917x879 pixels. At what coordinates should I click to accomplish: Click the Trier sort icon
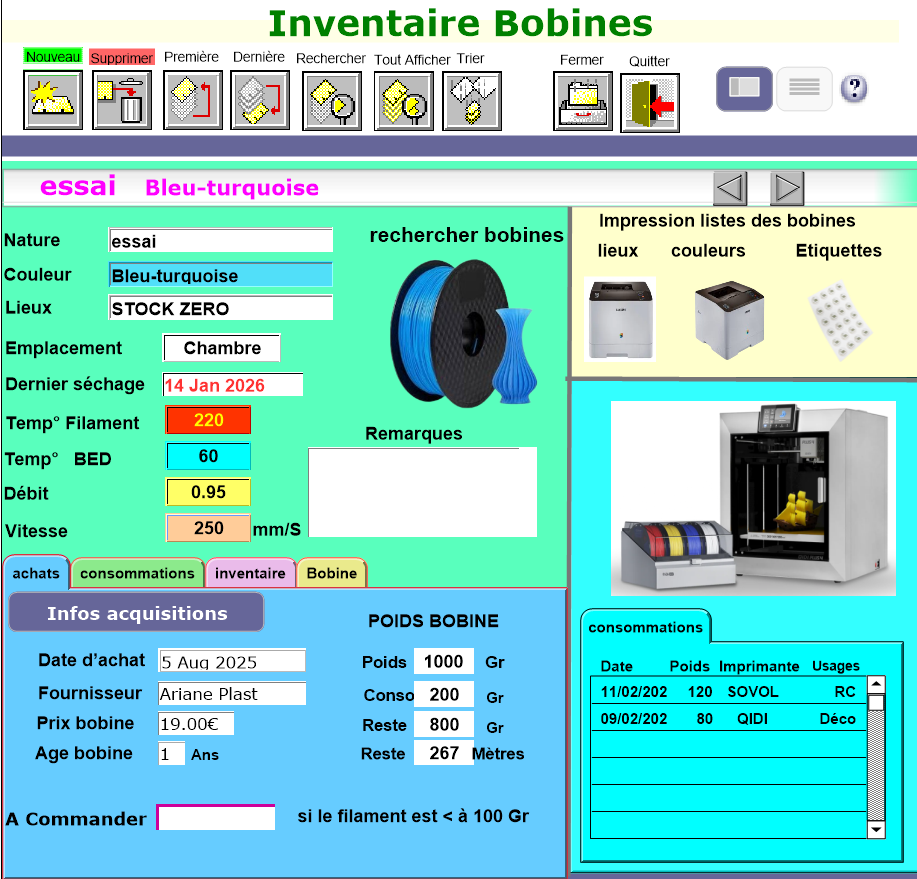(x=472, y=101)
